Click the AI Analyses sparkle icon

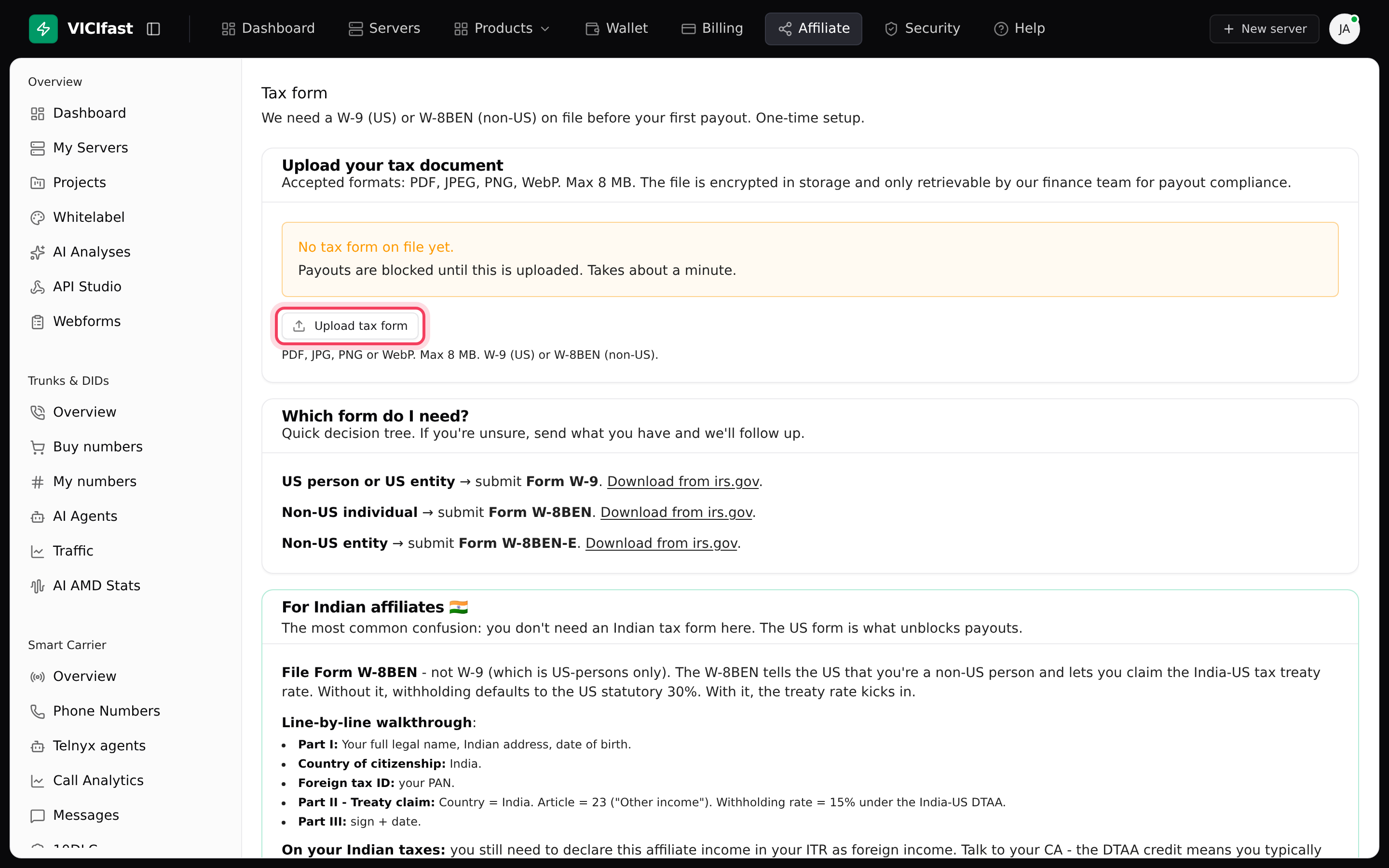[x=37, y=253]
